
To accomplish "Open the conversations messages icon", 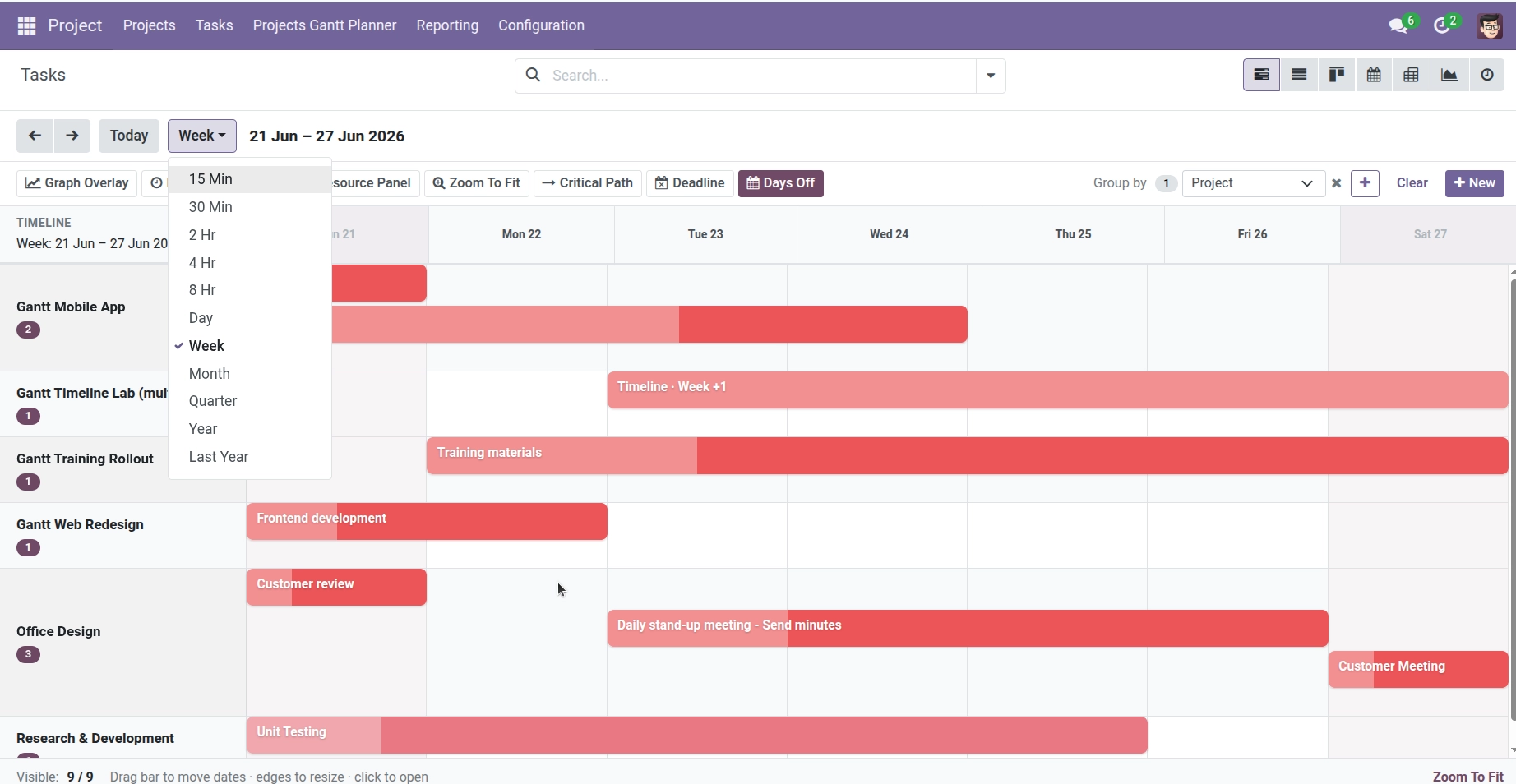I will point(1399,25).
